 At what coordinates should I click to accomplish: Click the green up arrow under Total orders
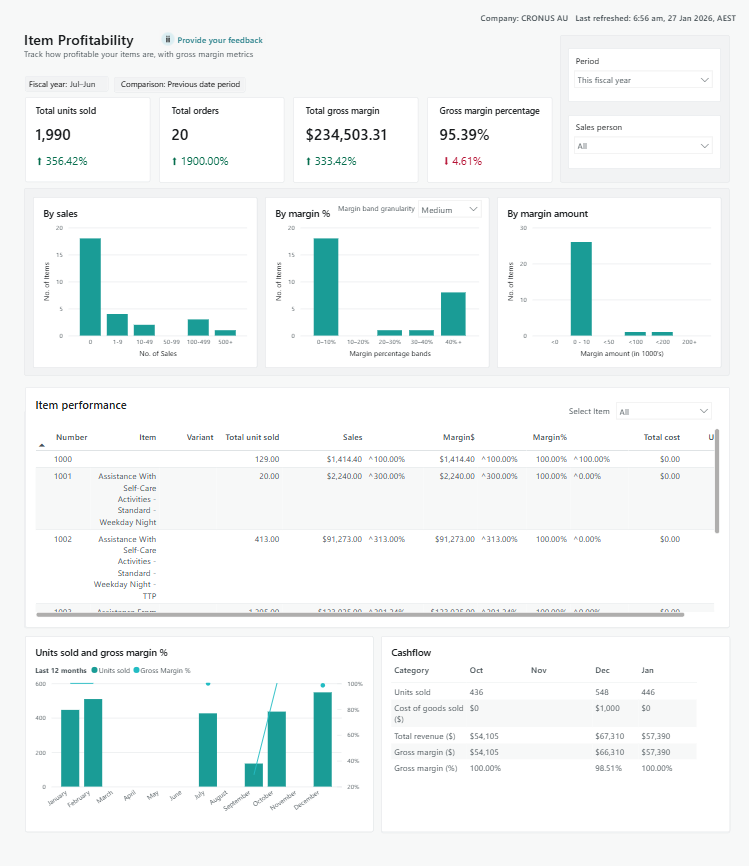pos(175,161)
